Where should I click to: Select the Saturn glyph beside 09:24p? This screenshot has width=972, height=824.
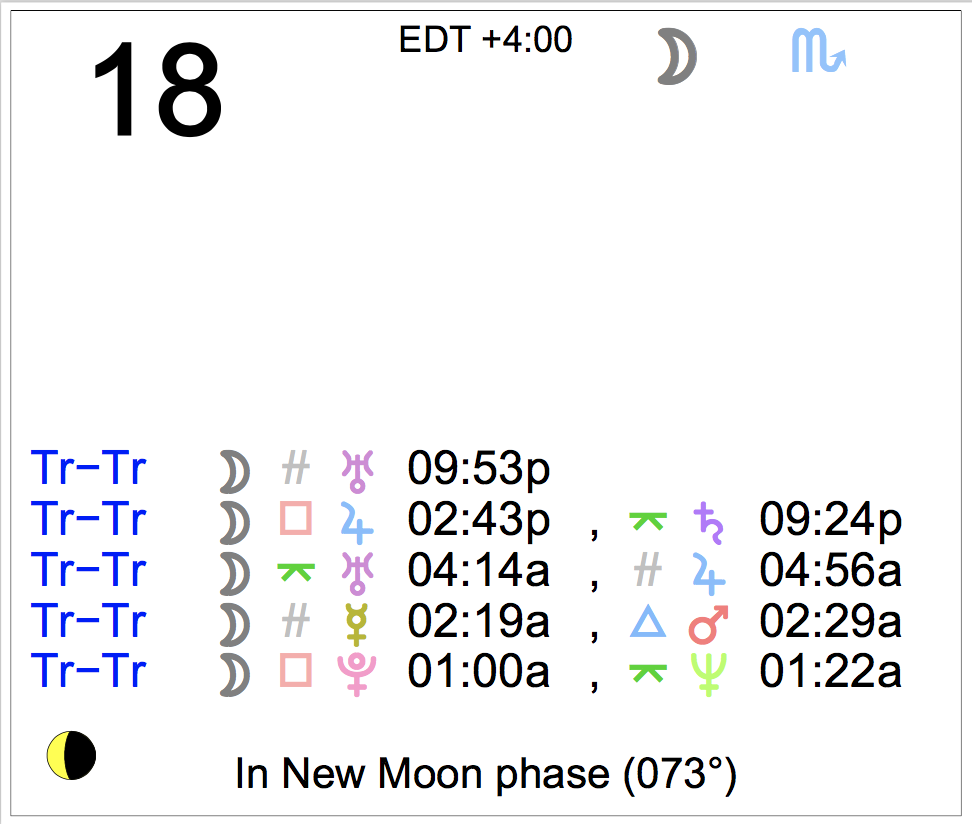pos(708,523)
